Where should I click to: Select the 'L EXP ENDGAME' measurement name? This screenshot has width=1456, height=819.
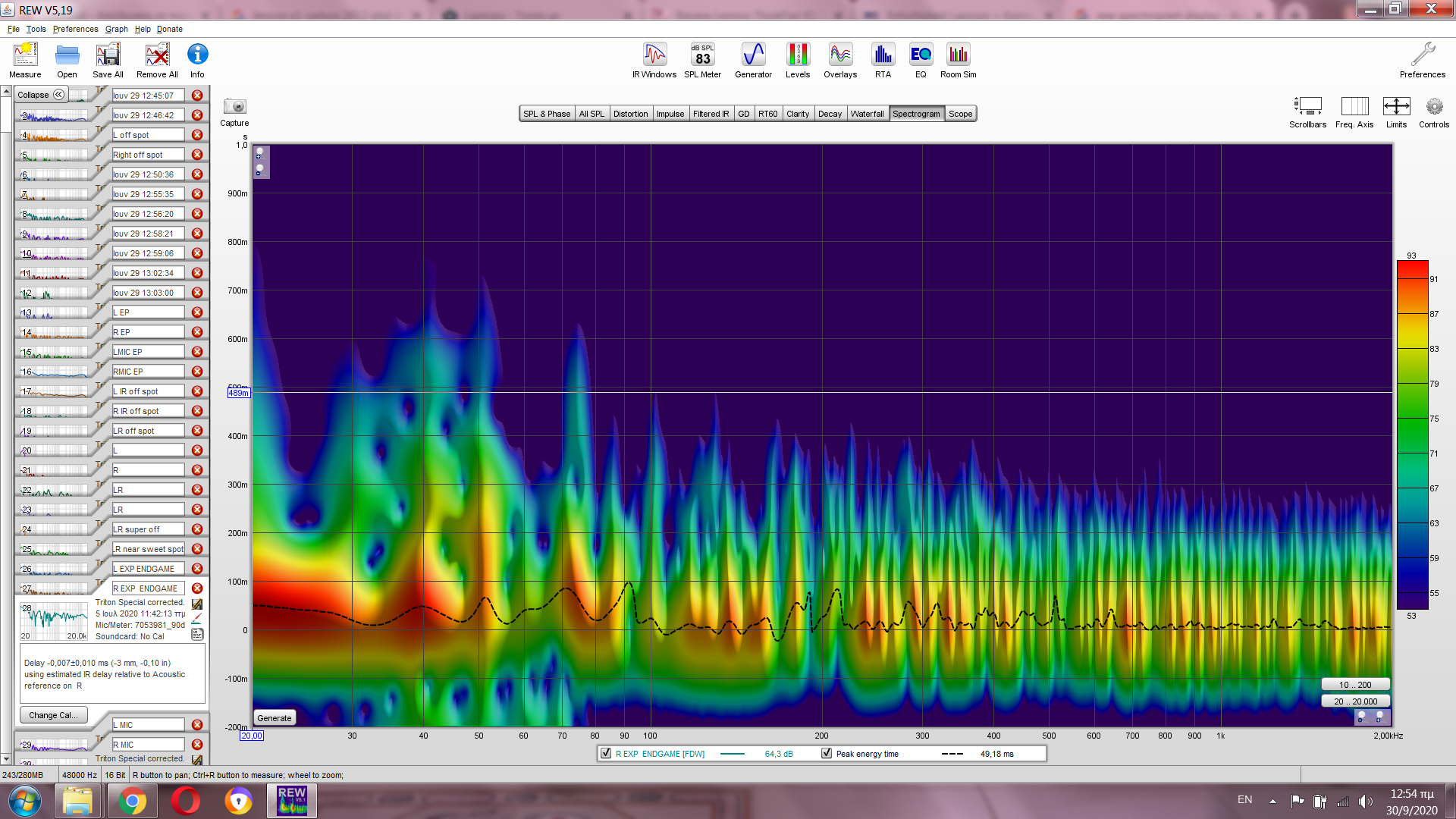tap(148, 569)
